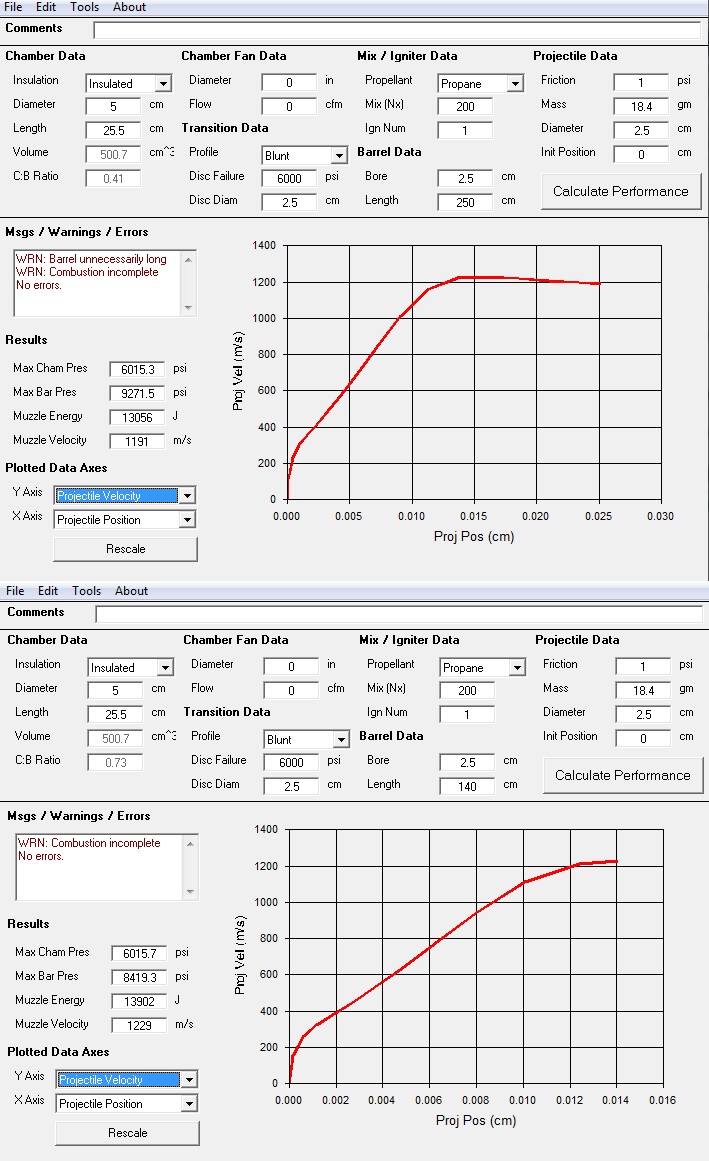The height and width of the screenshot is (1161, 709).
Task: Expand the Propellant dropdown in the upper window
Action: 514,84
